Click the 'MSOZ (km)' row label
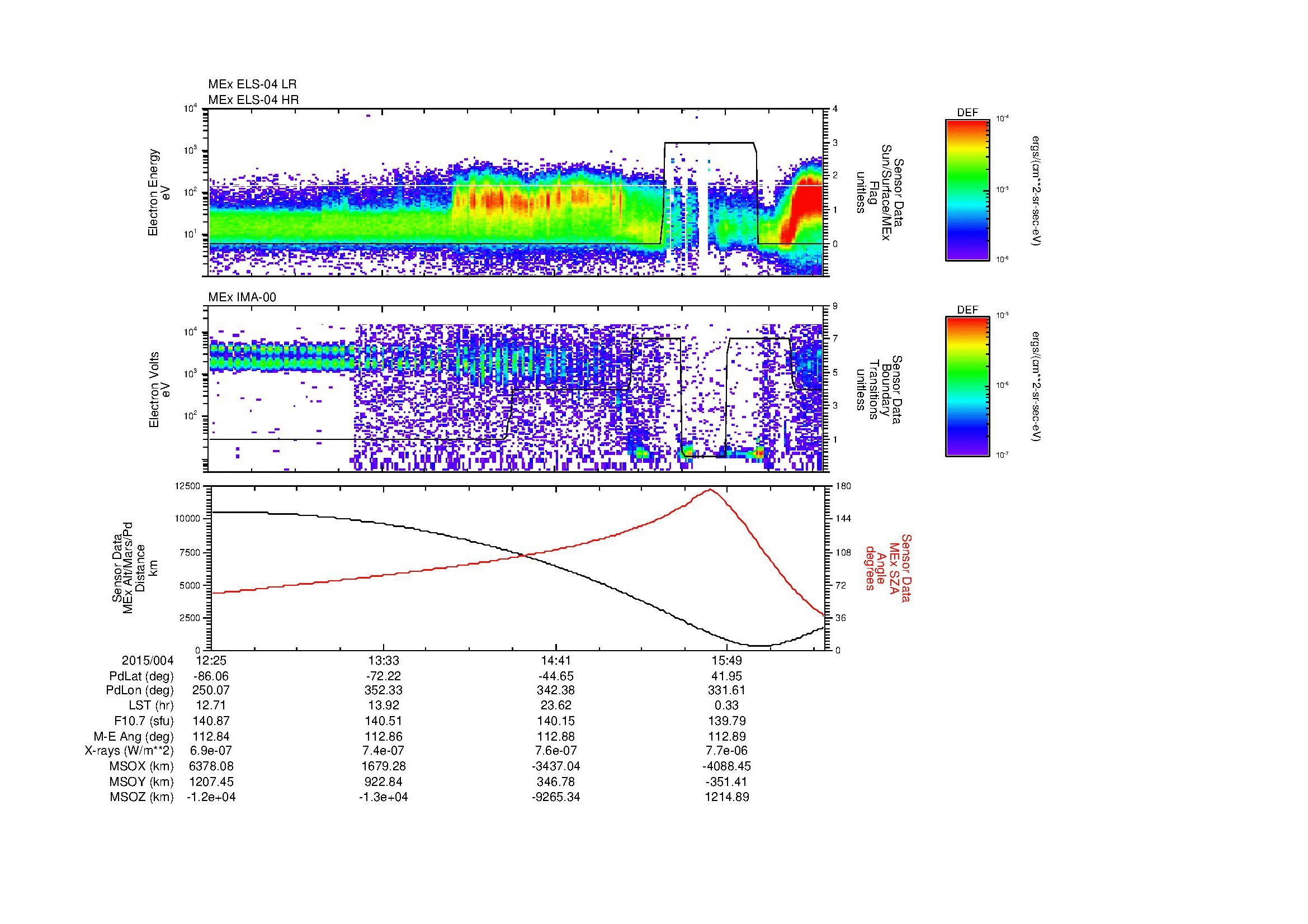 point(142,797)
